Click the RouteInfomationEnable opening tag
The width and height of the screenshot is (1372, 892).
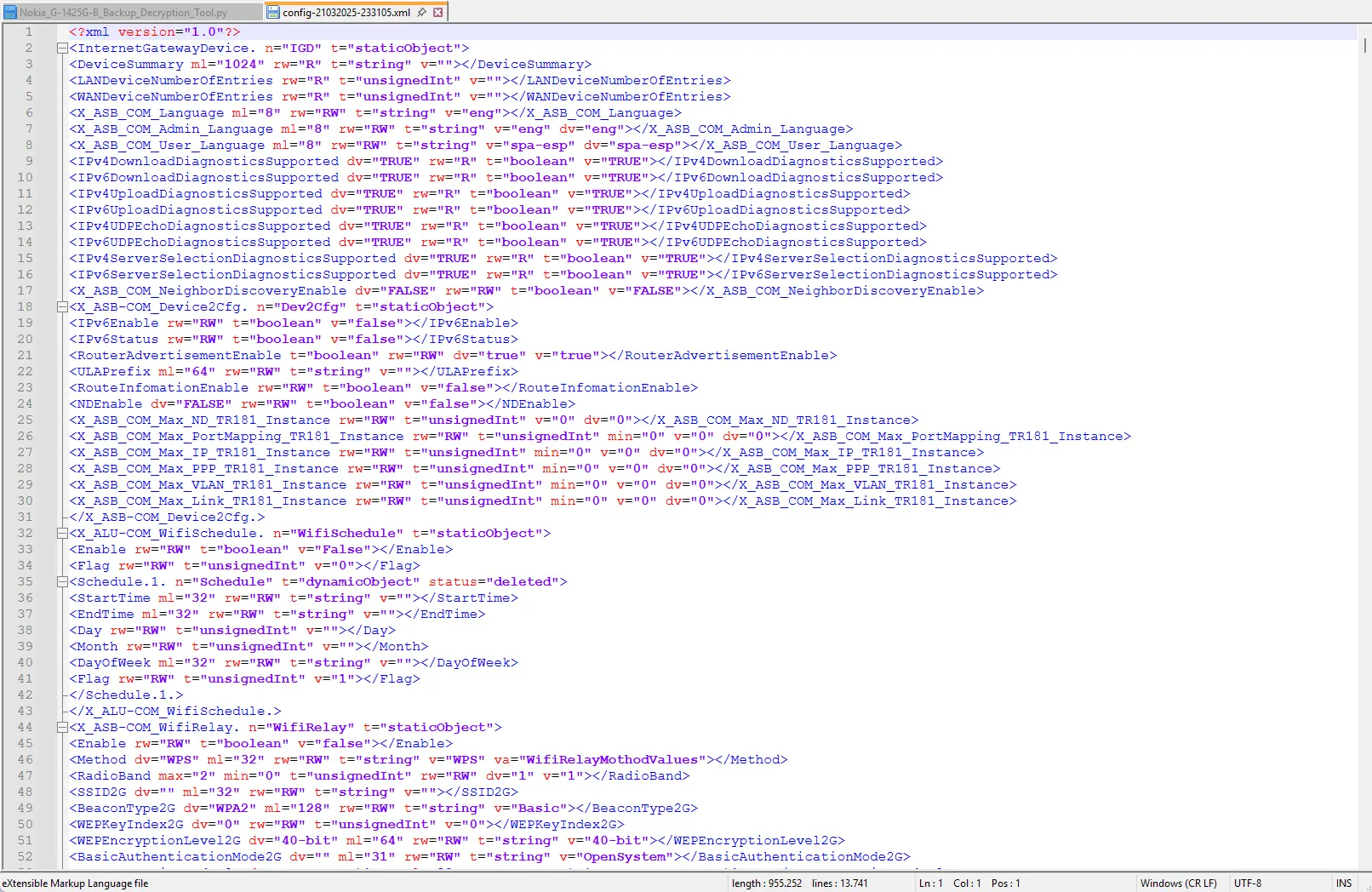[159, 388]
